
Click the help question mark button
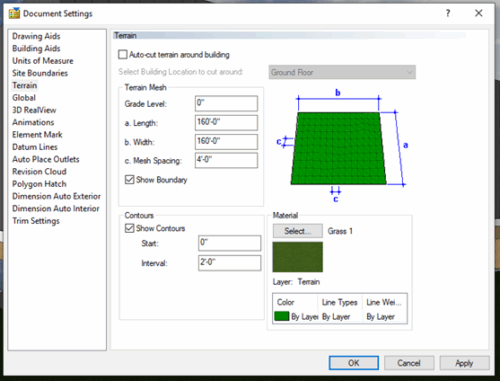point(448,13)
